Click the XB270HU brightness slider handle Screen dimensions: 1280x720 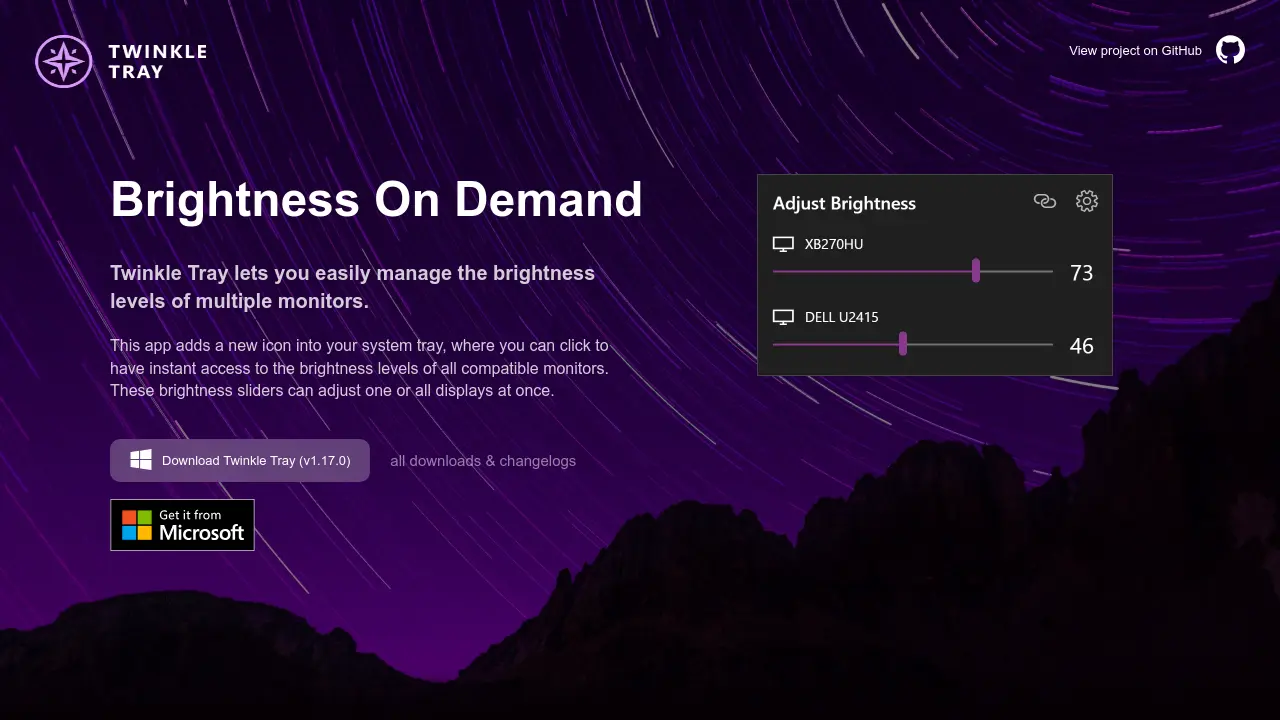[x=975, y=271]
